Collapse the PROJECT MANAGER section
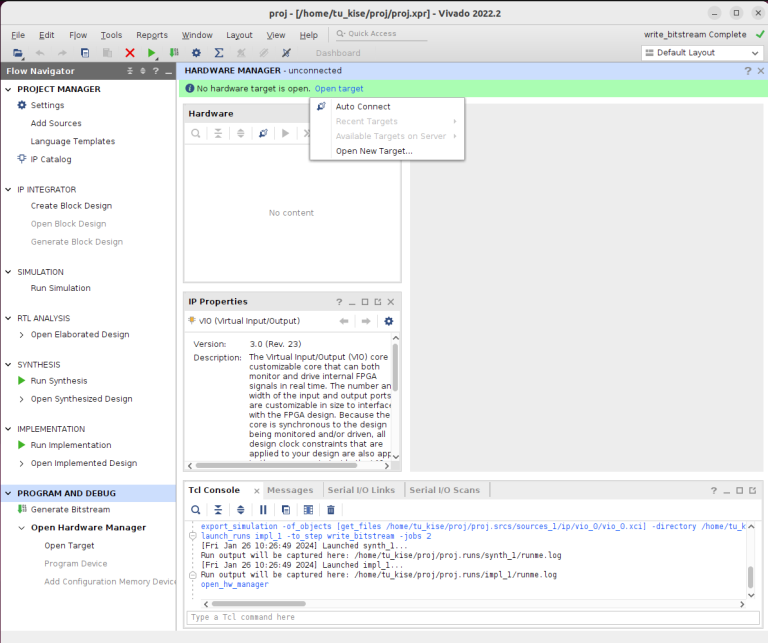 [x=10, y=89]
